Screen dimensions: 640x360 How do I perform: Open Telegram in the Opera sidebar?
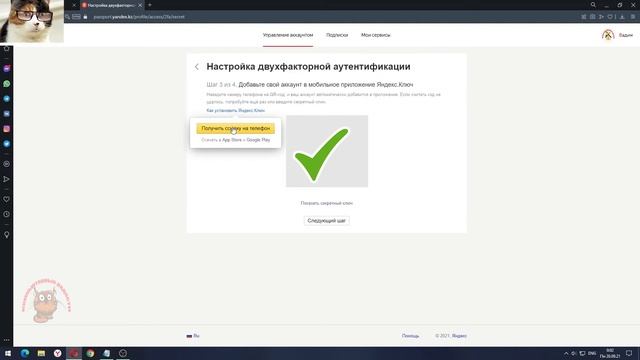point(7,99)
